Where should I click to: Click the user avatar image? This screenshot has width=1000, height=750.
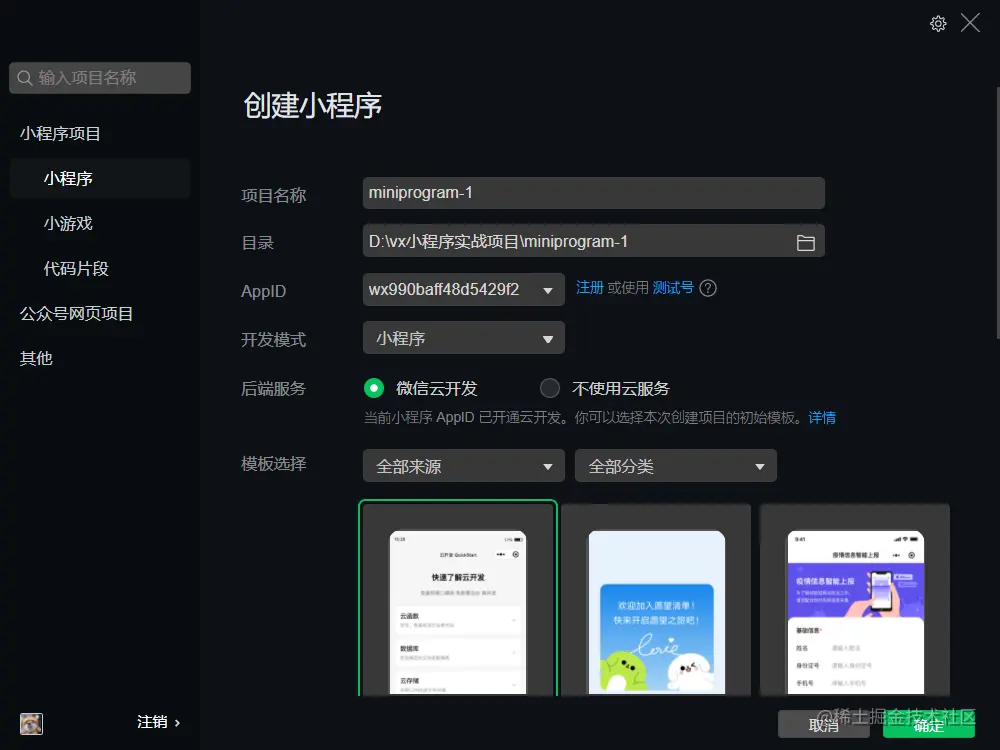tap(31, 724)
